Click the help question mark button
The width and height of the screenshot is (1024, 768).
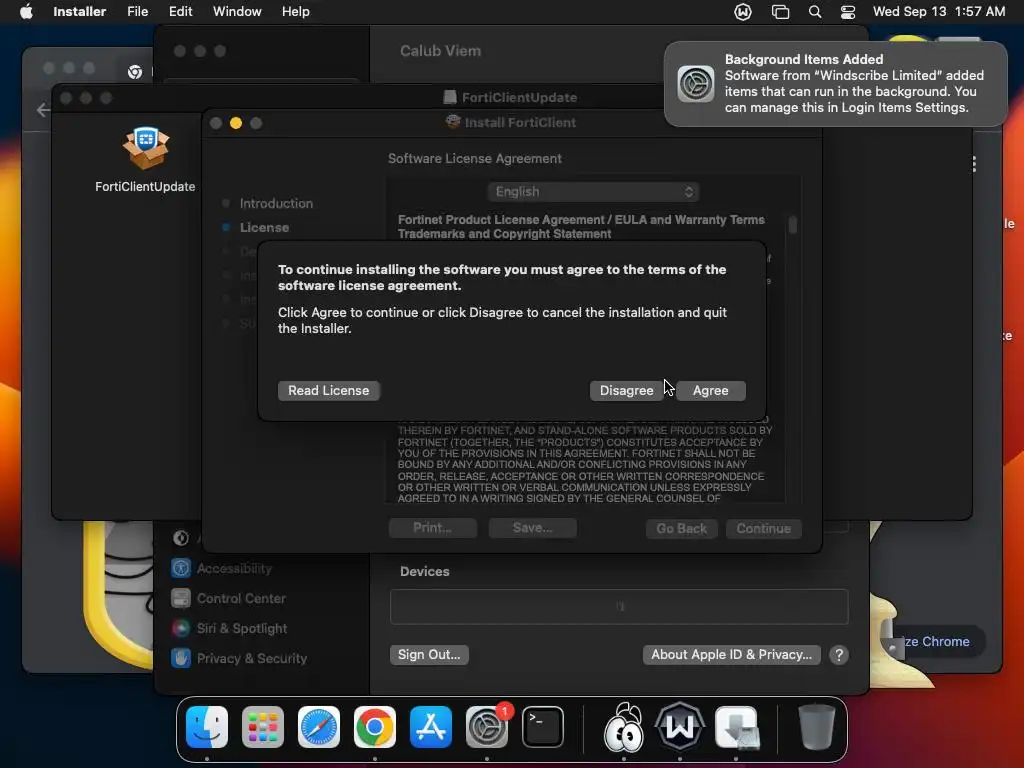tap(839, 654)
